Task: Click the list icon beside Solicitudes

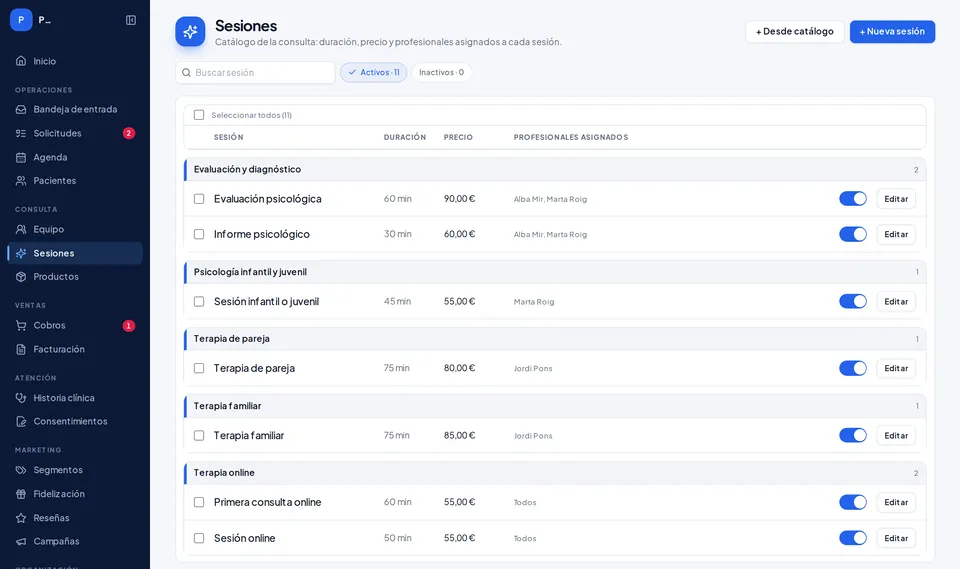Action: coord(21,133)
